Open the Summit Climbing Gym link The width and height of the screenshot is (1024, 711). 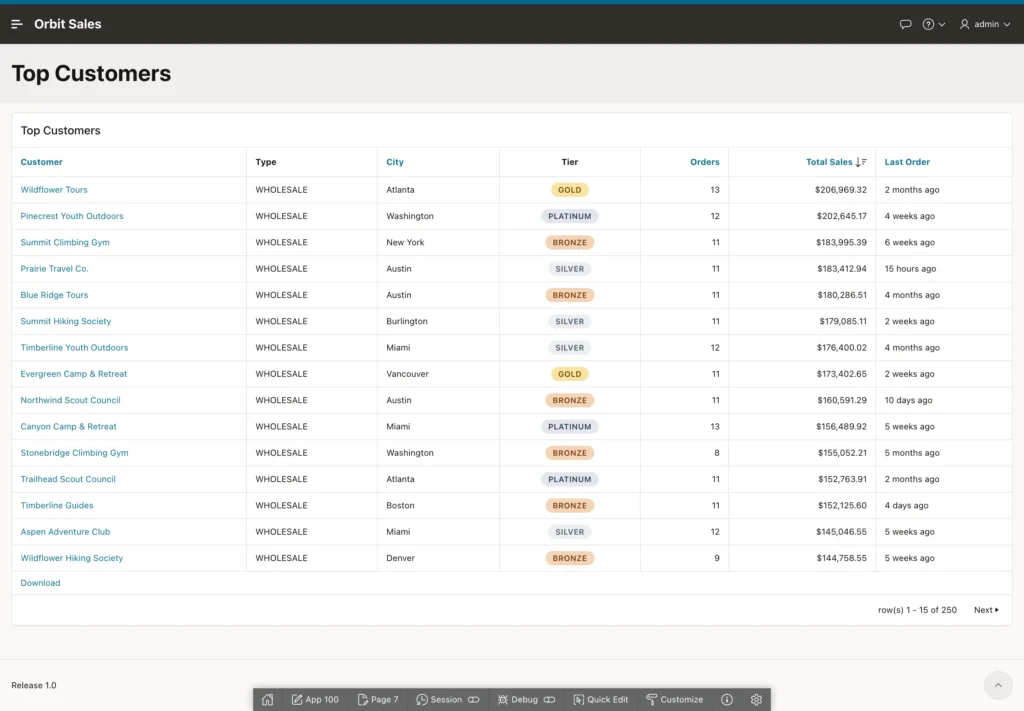tap(65, 242)
